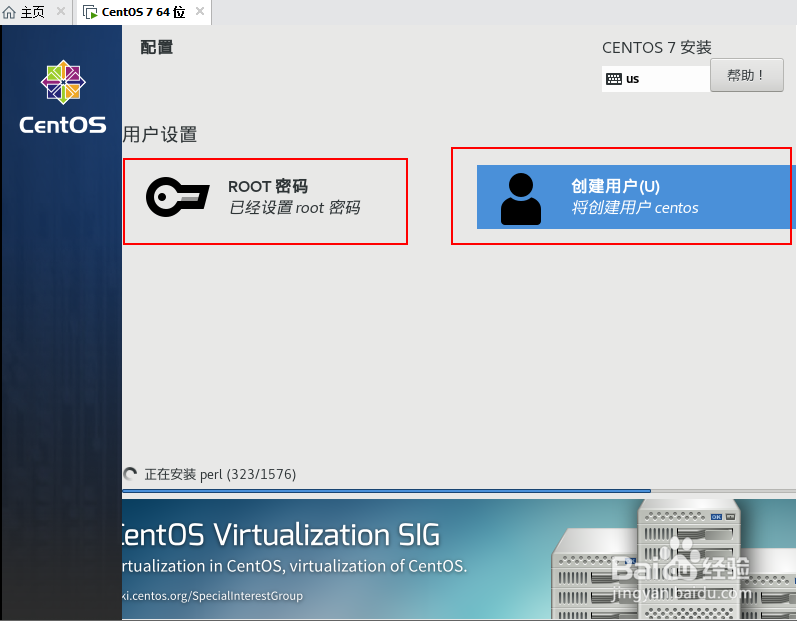
Task: Close the CentOS 7 64 位 tab
Action: (x=200, y=11)
